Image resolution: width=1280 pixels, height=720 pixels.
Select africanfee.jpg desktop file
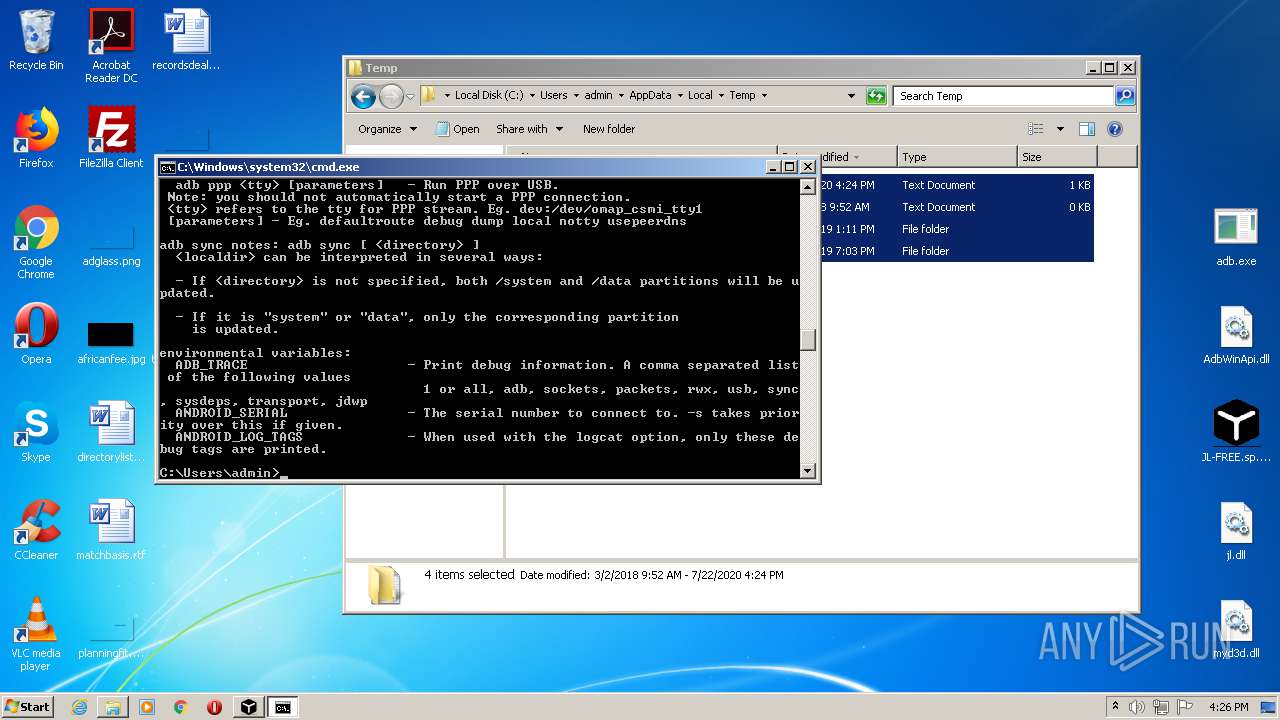tap(111, 340)
